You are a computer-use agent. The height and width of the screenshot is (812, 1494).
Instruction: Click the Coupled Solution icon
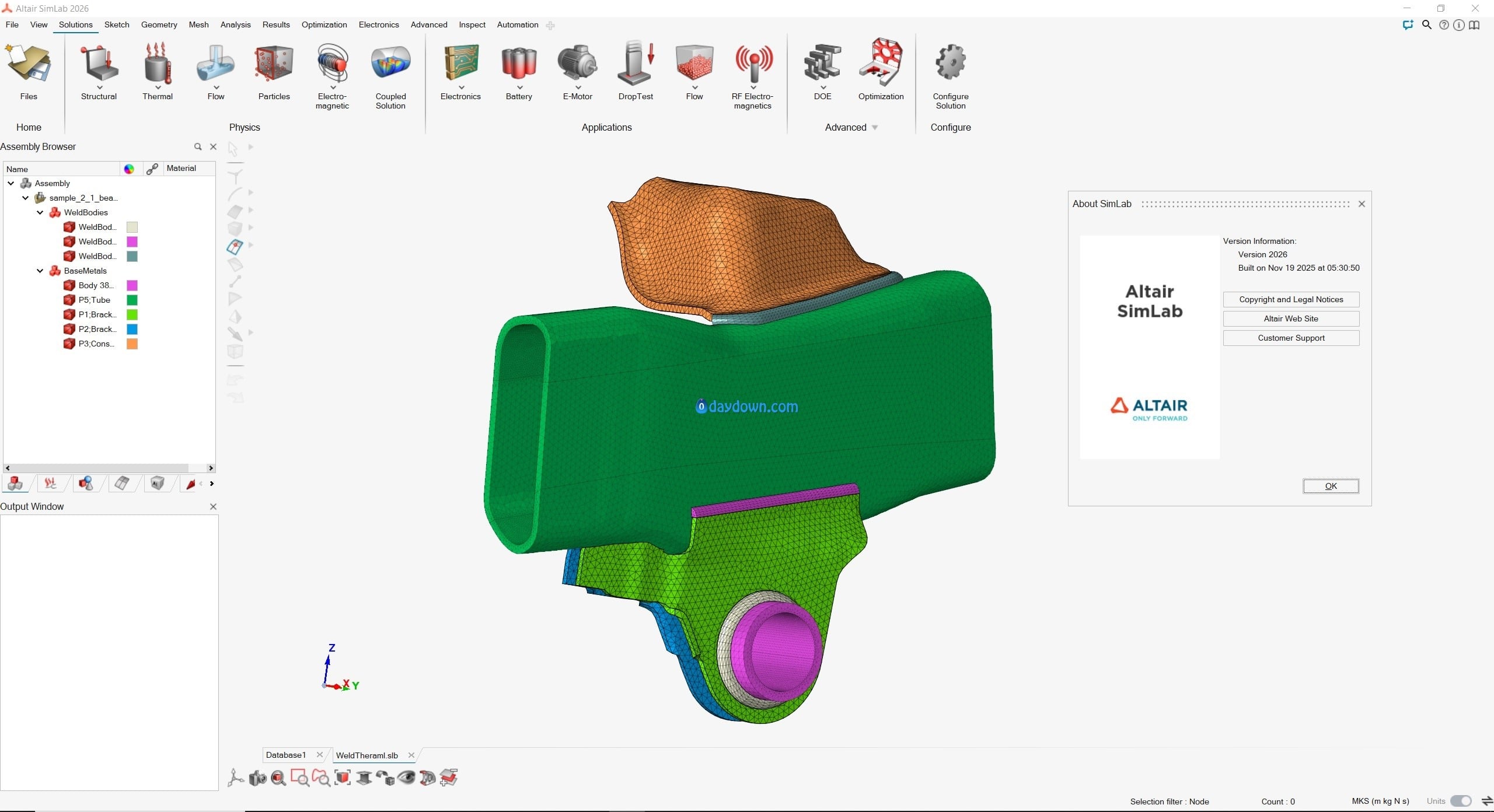click(x=390, y=64)
